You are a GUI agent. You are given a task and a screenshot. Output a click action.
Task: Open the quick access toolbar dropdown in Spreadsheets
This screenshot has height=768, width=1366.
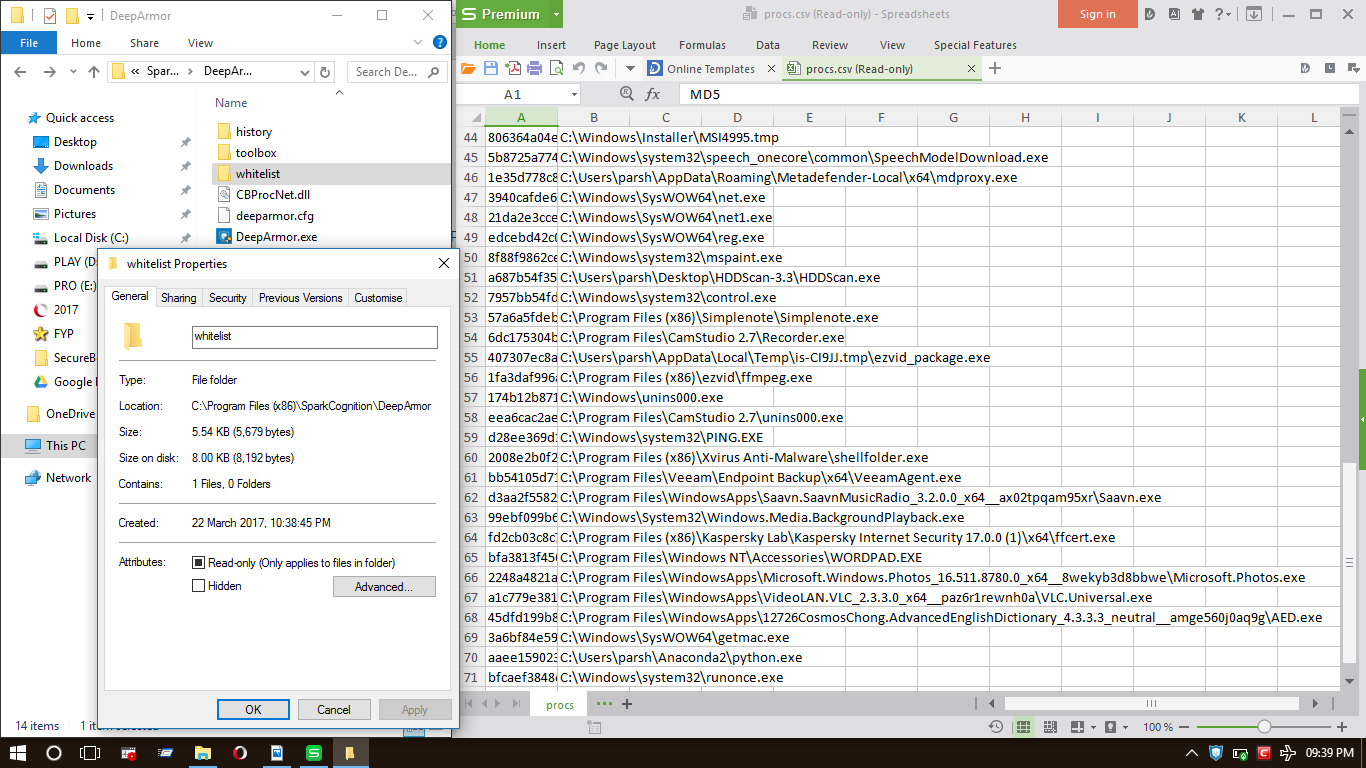(x=630, y=69)
